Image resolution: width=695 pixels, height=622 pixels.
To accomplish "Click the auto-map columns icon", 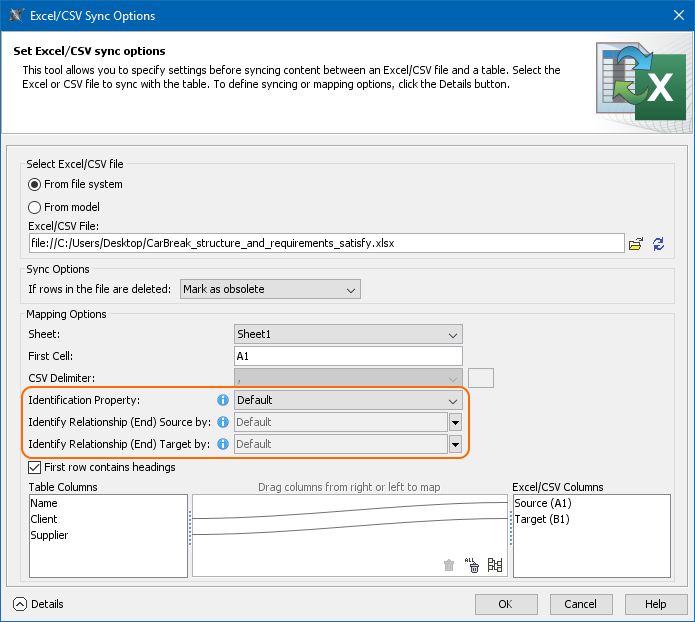I will (495, 565).
